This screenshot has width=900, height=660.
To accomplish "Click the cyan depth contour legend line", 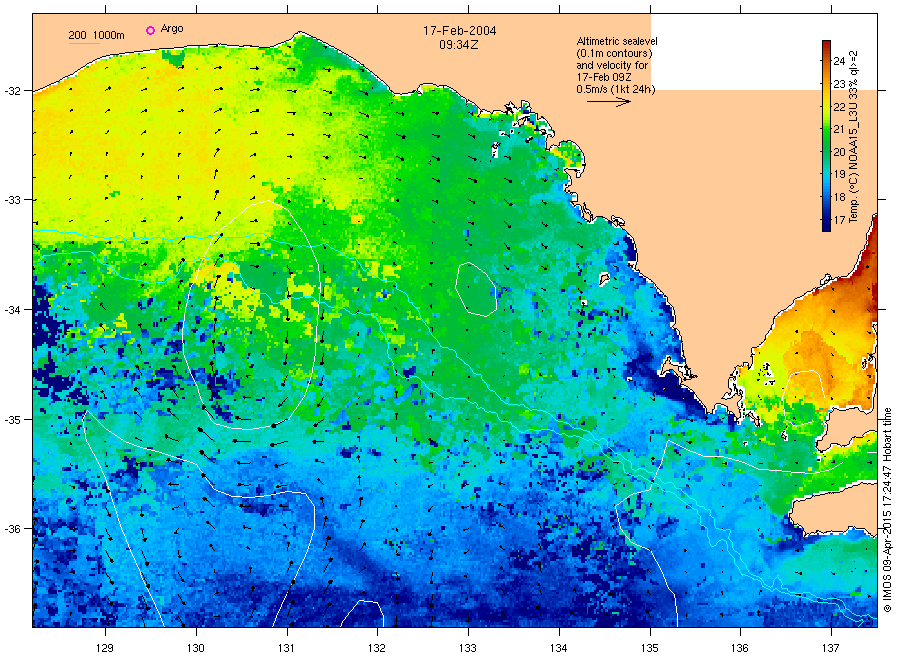I will pyautogui.click(x=84, y=44).
